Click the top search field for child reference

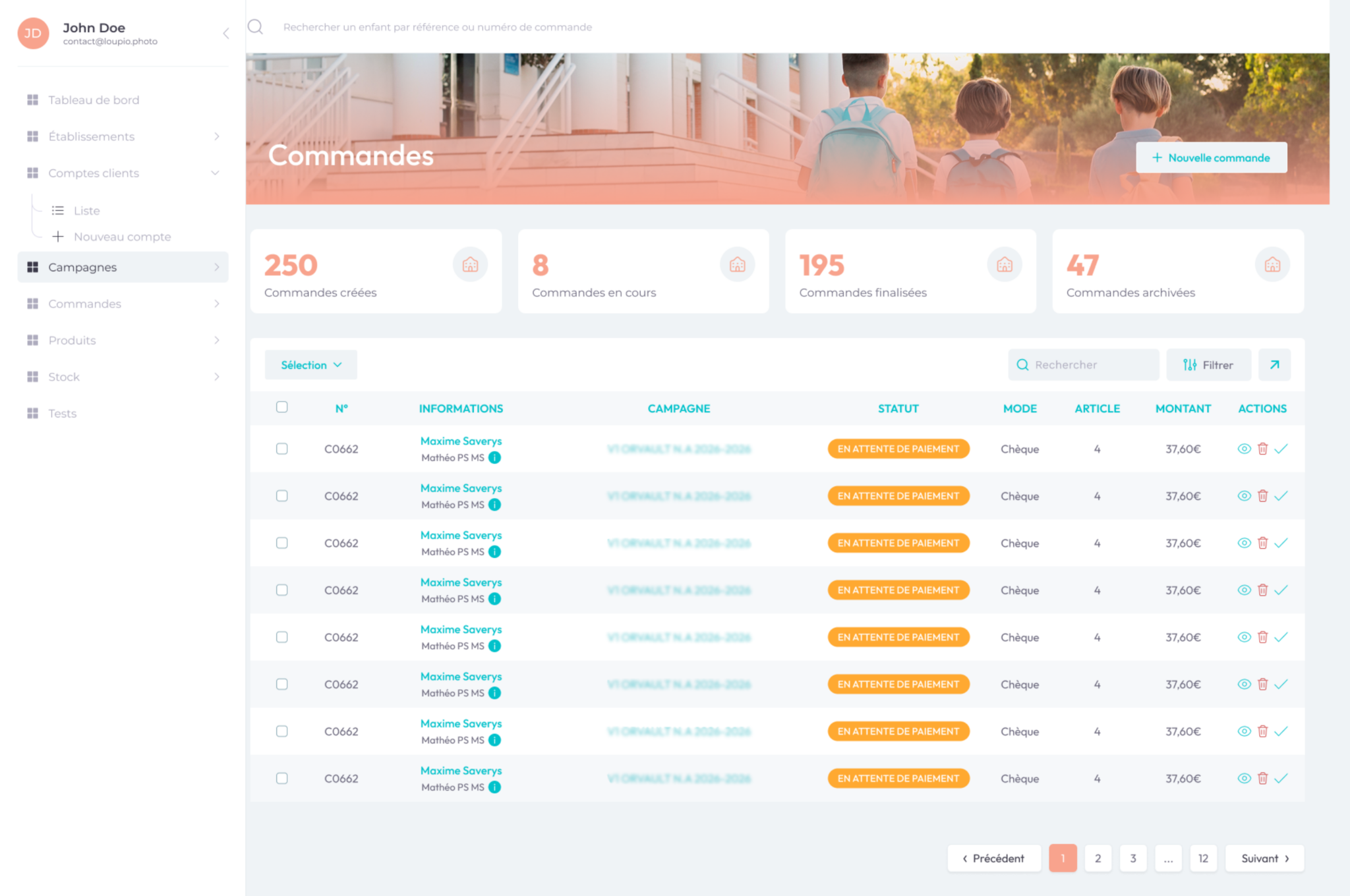(438, 27)
